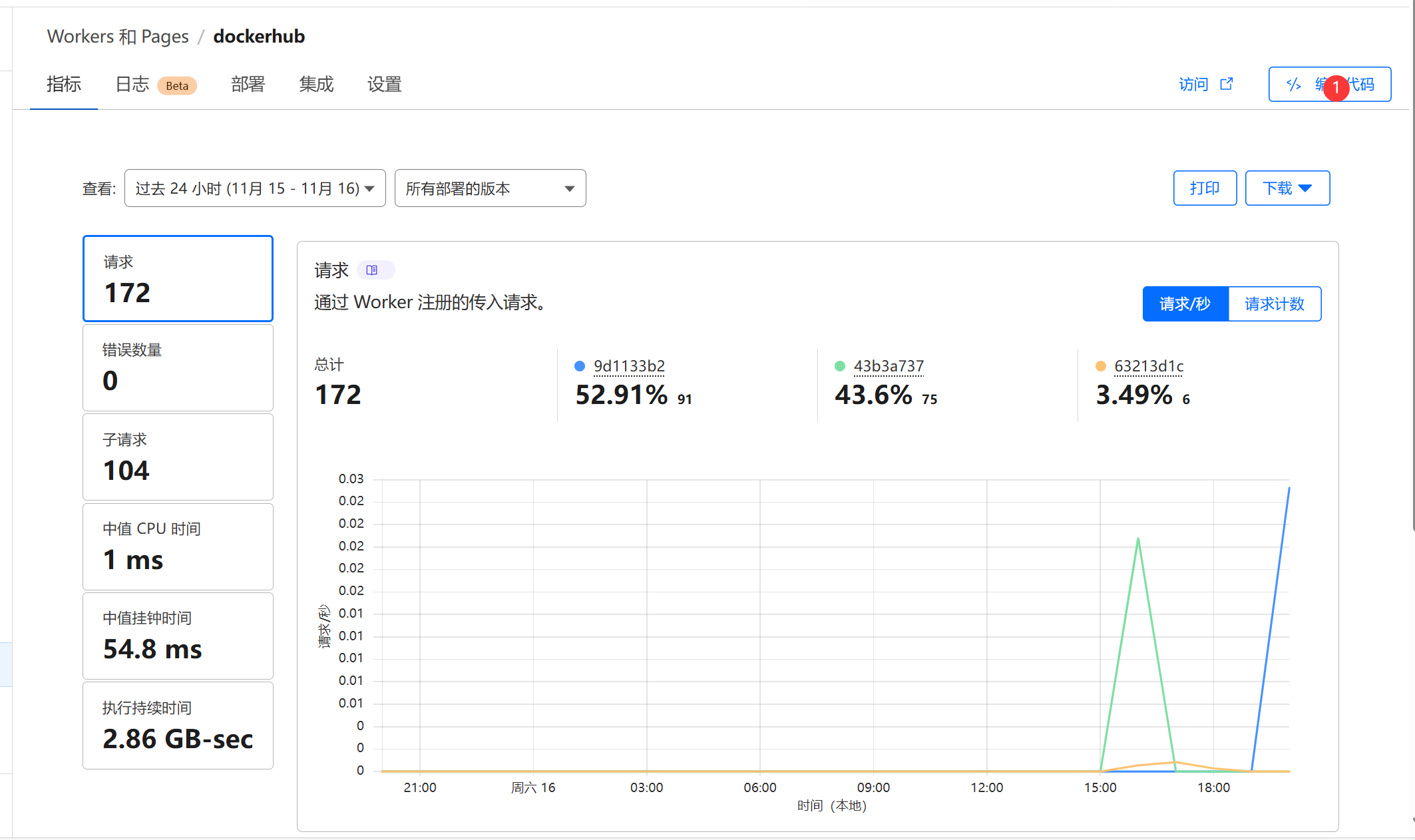Click the docs book icon beside 请求 heading
Screen dimensions: 1415x840
tap(372, 270)
